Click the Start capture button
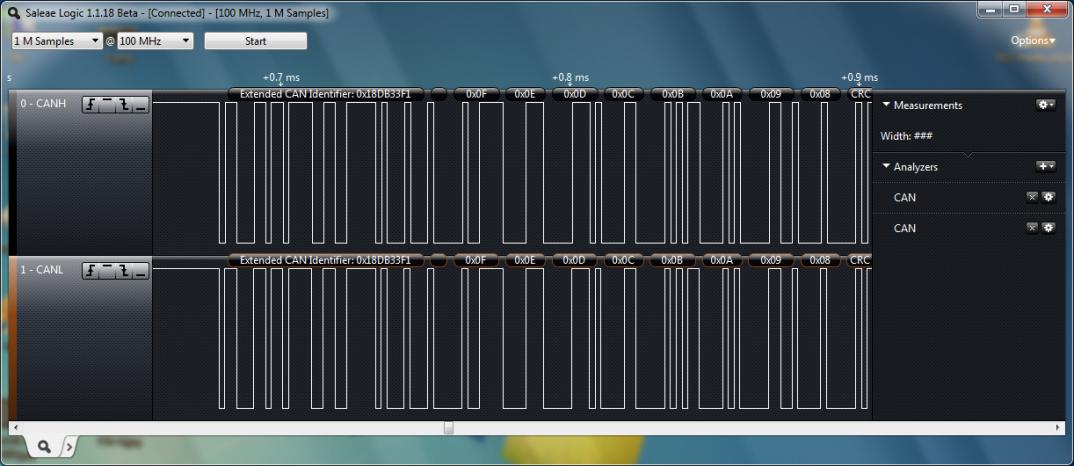The height and width of the screenshot is (466, 1074). (x=255, y=41)
